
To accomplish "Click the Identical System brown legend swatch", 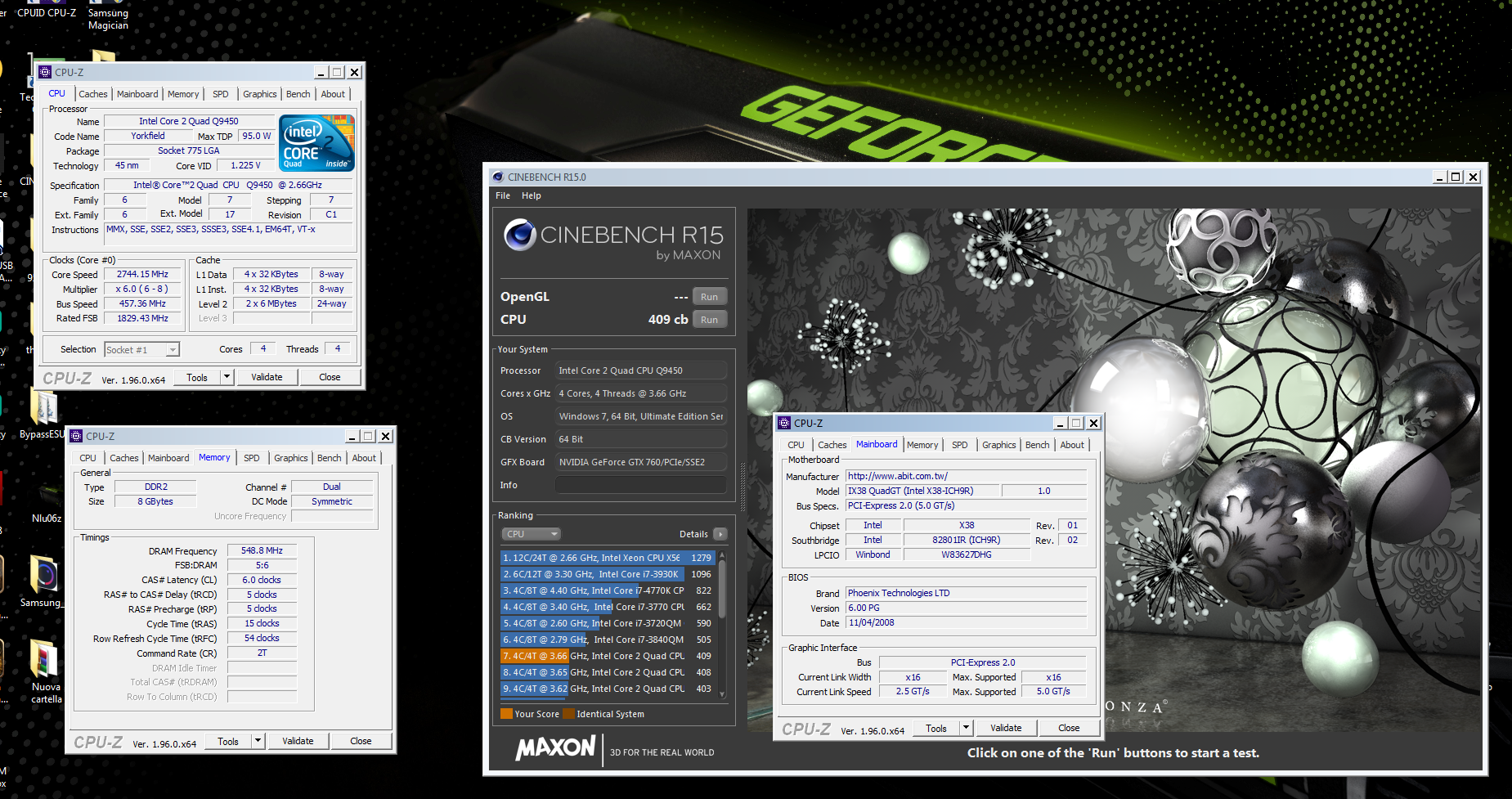I will [568, 714].
